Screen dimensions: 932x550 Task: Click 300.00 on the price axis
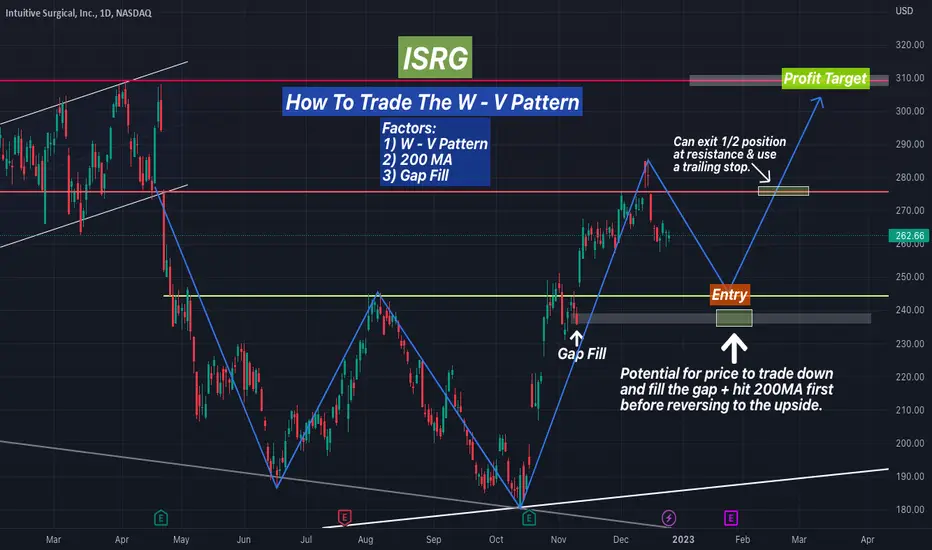pyautogui.click(x=909, y=111)
